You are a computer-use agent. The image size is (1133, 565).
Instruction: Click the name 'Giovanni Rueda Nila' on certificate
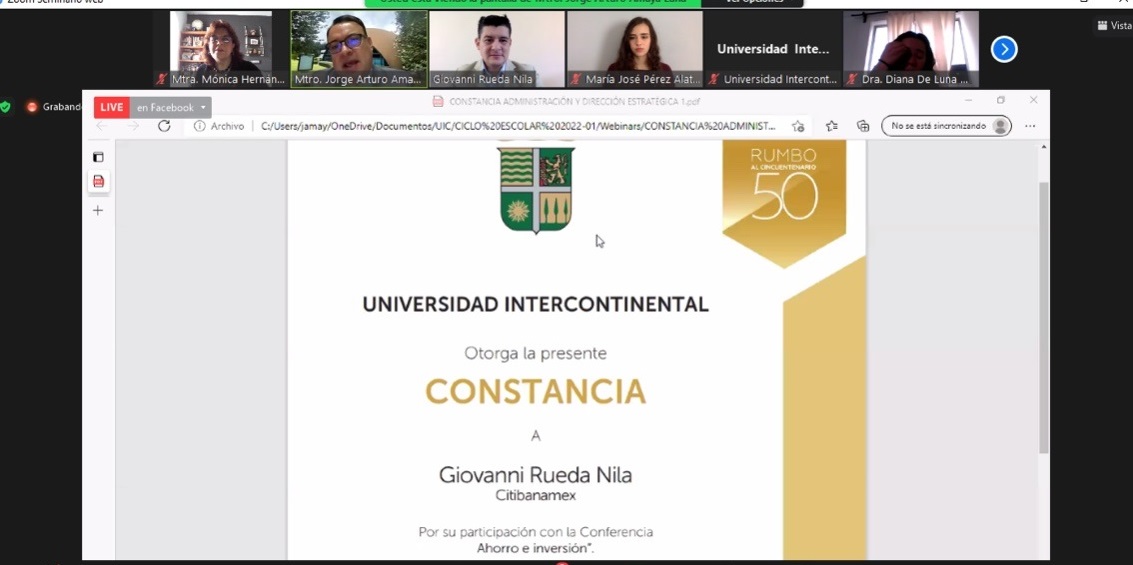click(535, 475)
